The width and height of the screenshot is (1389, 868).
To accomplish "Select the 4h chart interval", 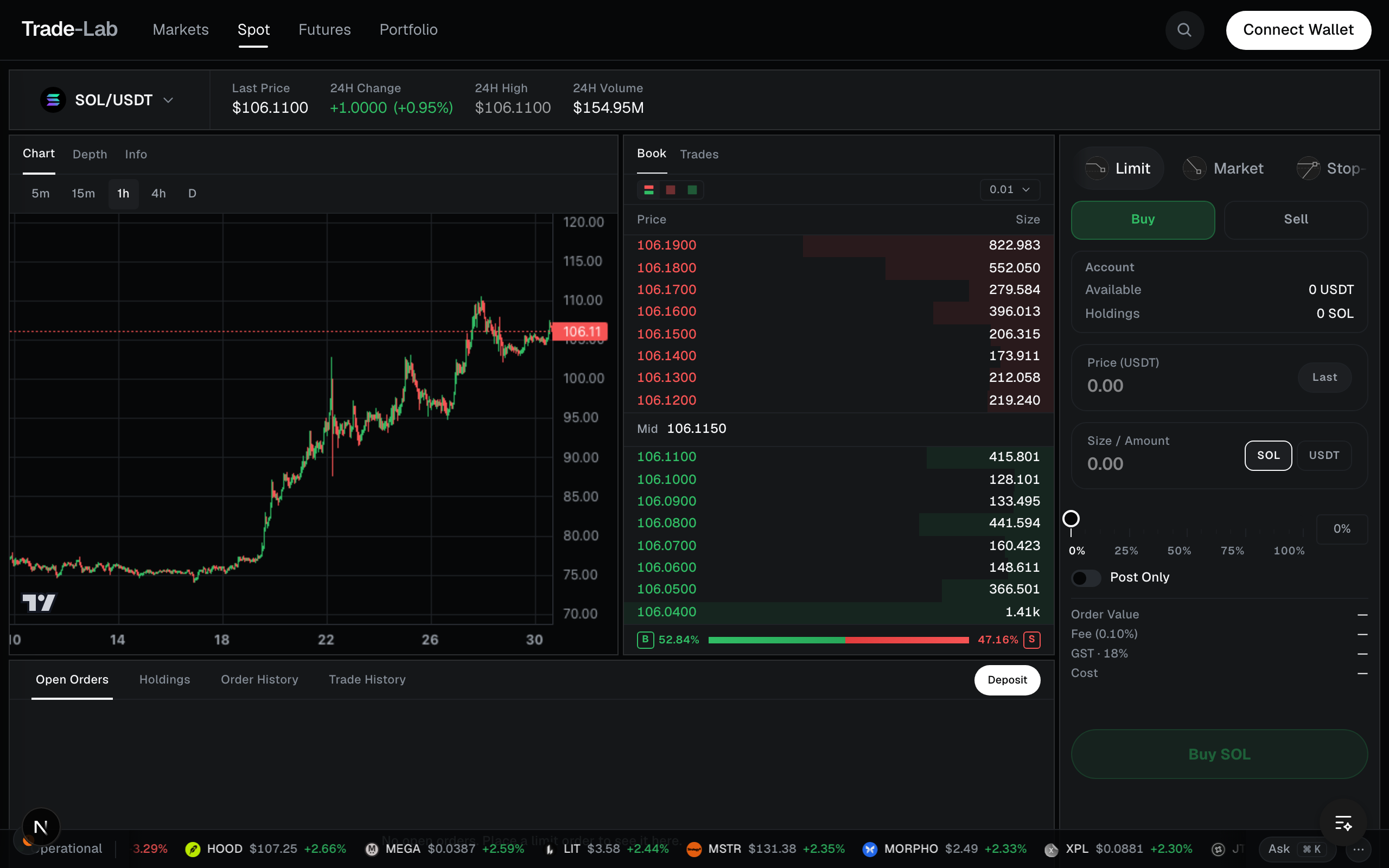I will coord(158,194).
